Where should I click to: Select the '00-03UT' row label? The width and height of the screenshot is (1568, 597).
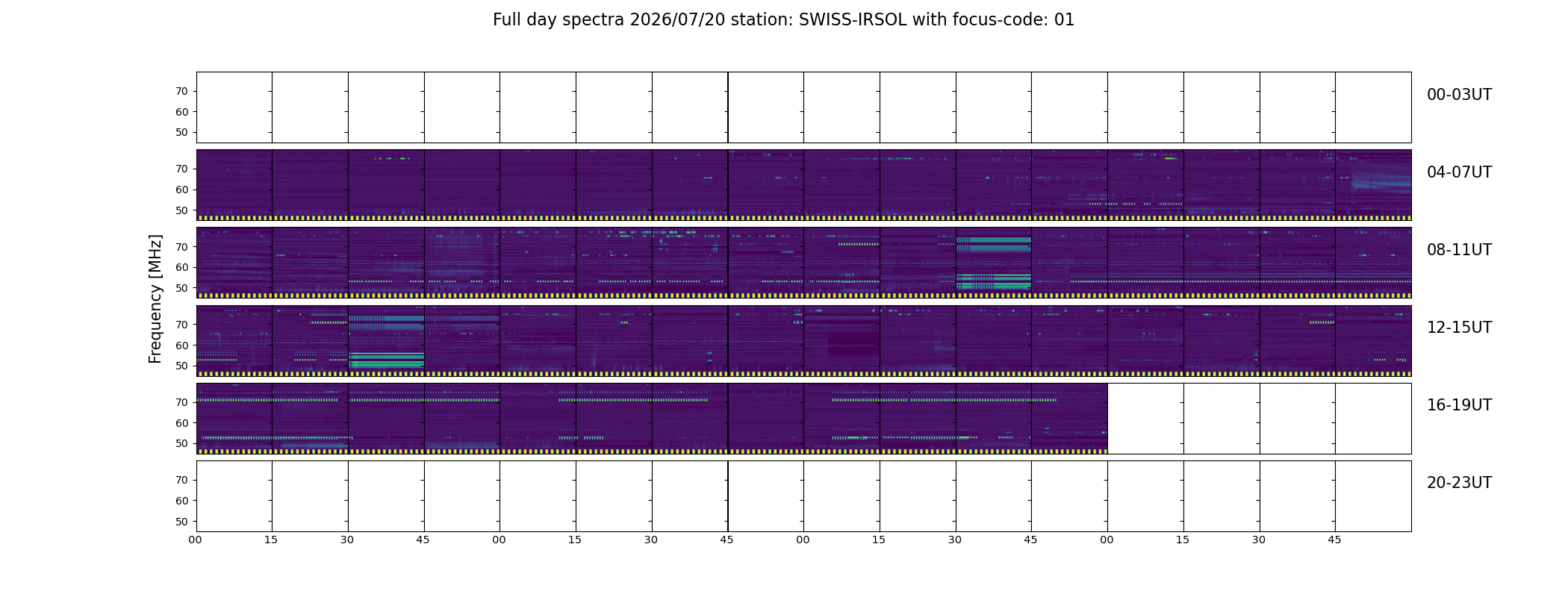(1459, 95)
